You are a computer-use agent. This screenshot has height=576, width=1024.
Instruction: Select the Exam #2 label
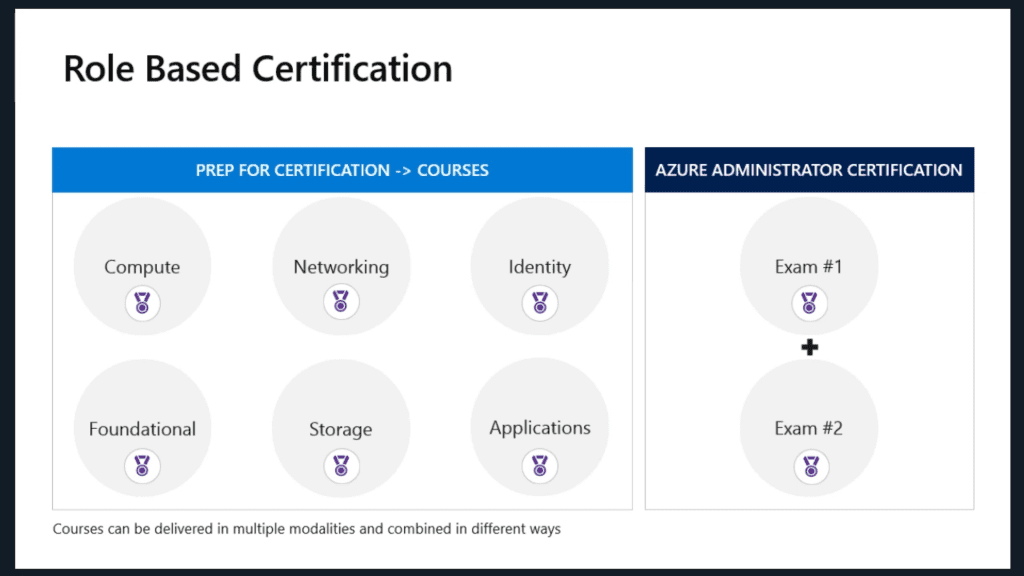808,428
